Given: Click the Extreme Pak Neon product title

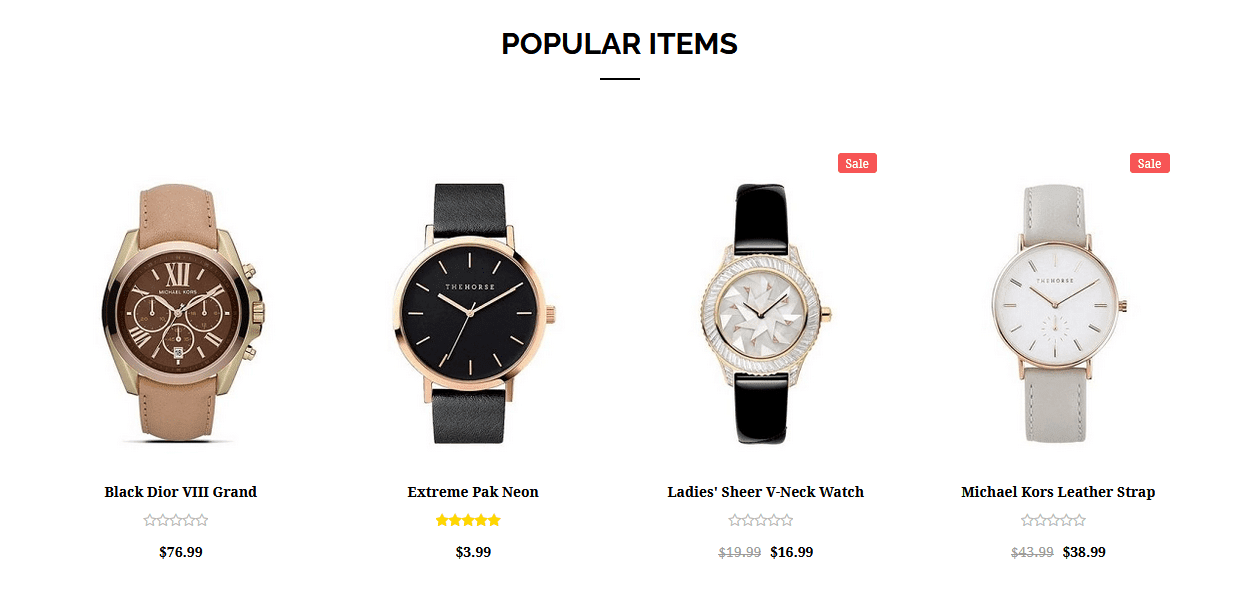Looking at the screenshot, I should pos(473,492).
